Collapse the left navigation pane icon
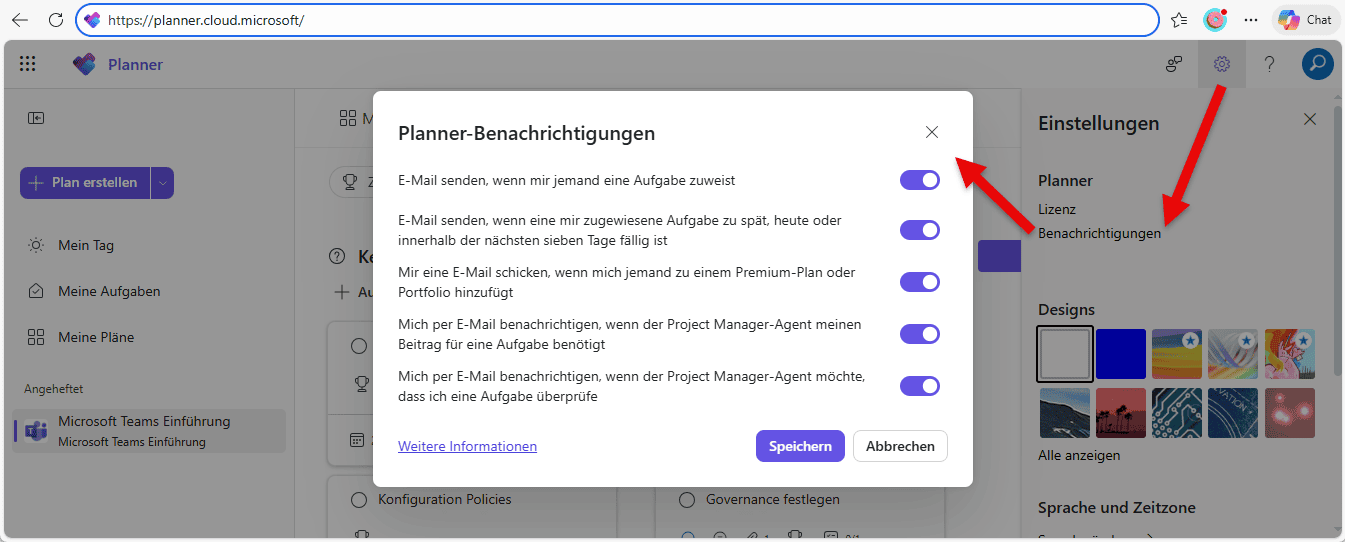Image resolution: width=1345 pixels, height=542 pixels. coord(36,118)
